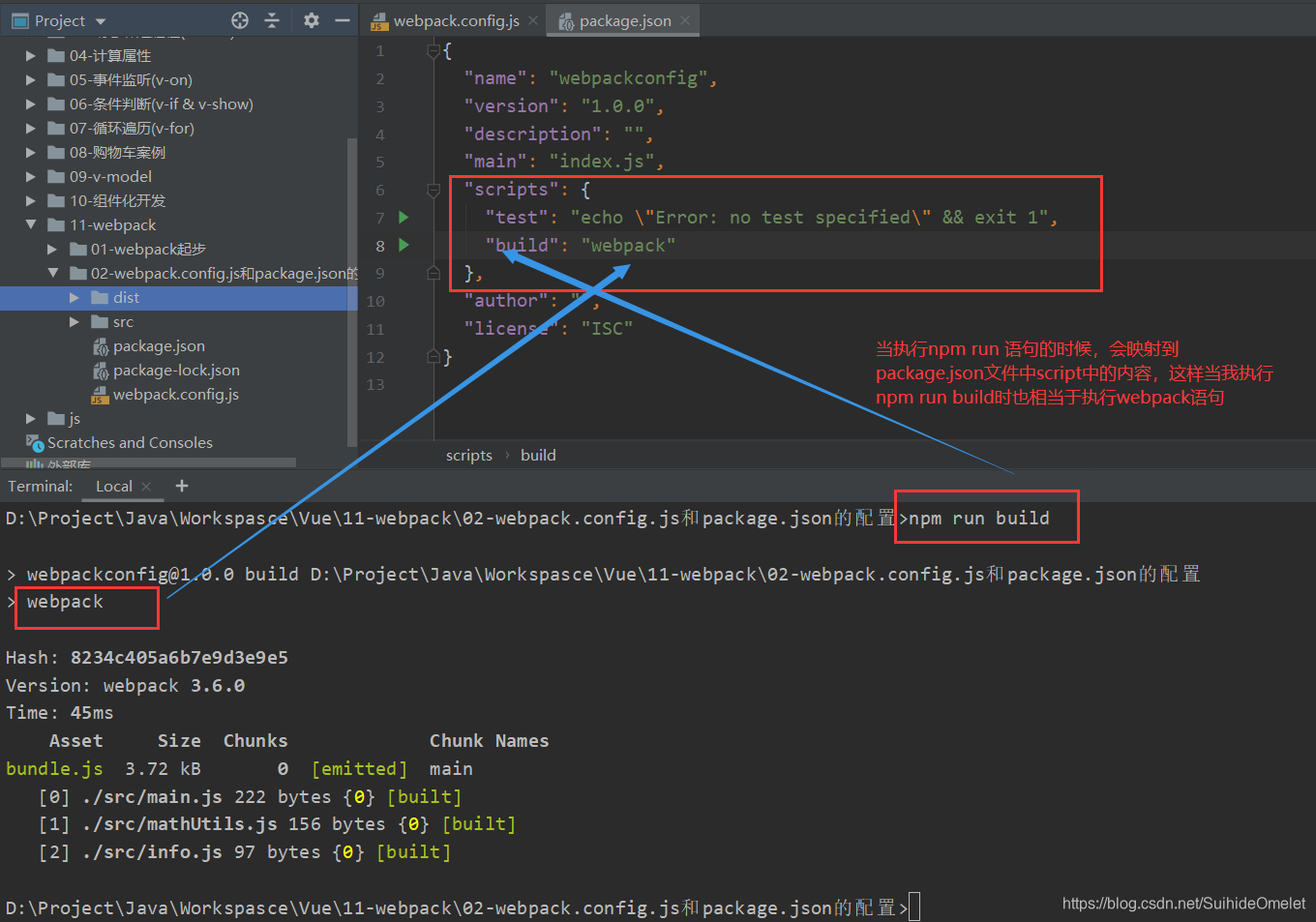This screenshot has width=1316, height=922.
Task: Select the Local terminal tab
Action: pos(114,487)
